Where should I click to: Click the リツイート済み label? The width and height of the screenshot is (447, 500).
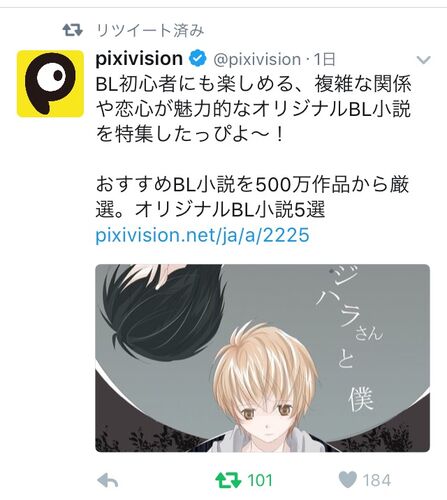pyautogui.click(x=150, y=31)
